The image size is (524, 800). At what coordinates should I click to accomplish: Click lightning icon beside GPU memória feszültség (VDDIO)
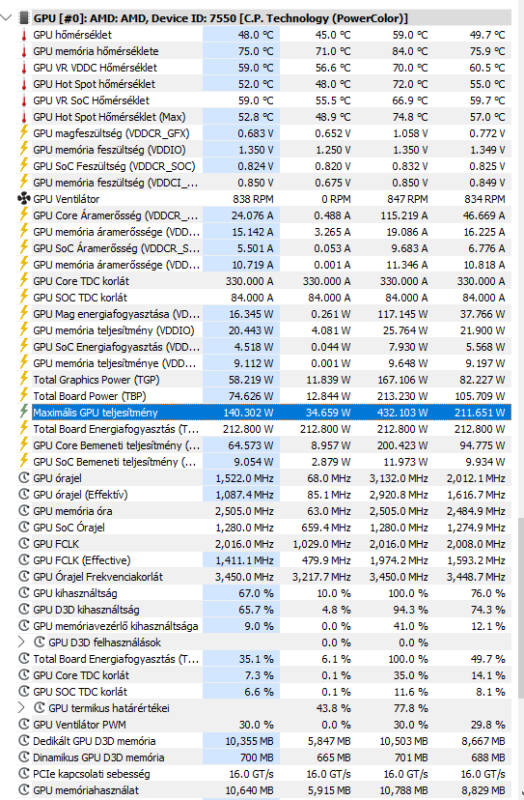click(23, 149)
